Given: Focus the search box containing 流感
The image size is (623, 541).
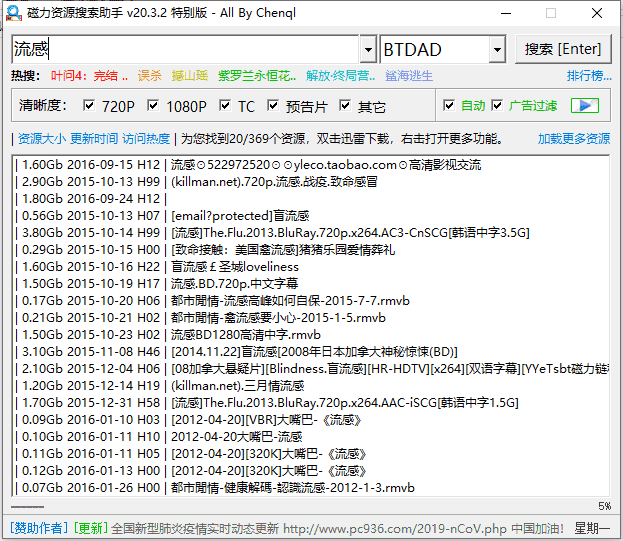Looking at the screenshot, I should click(186, 49).
